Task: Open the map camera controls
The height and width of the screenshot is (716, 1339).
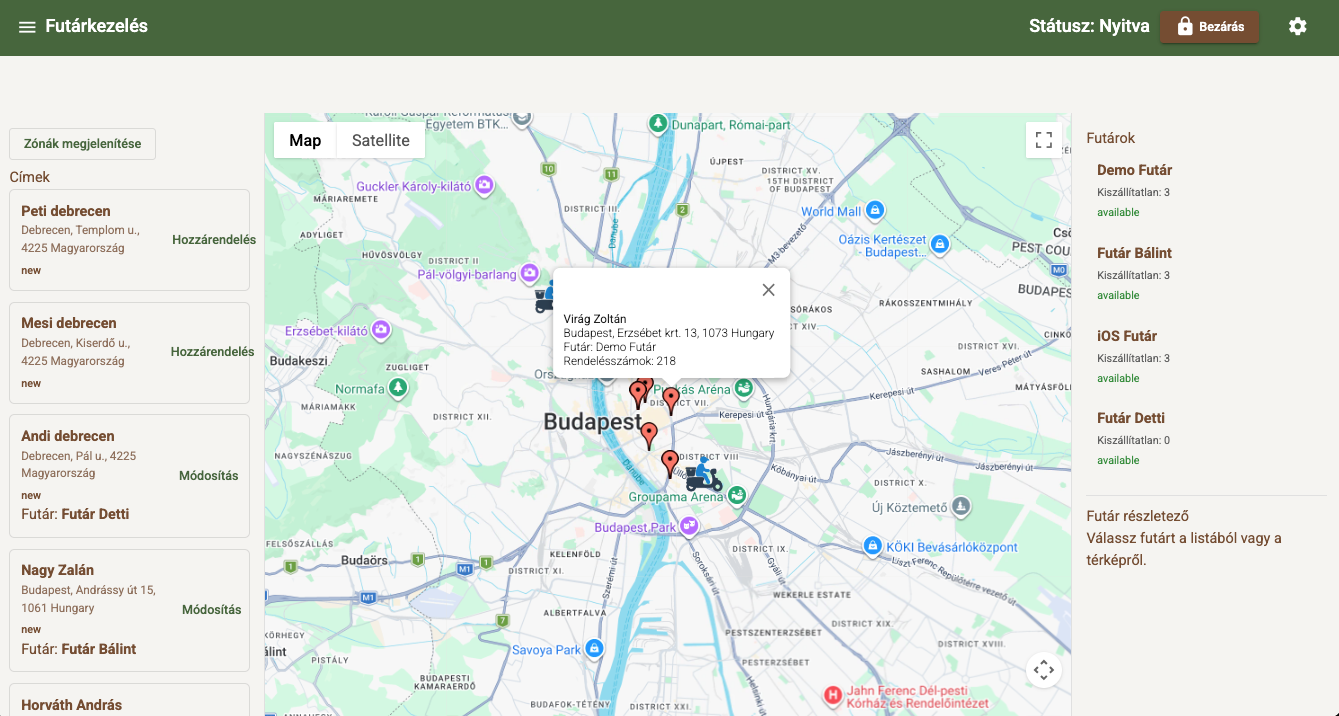Action: [x=1043, y=670]
